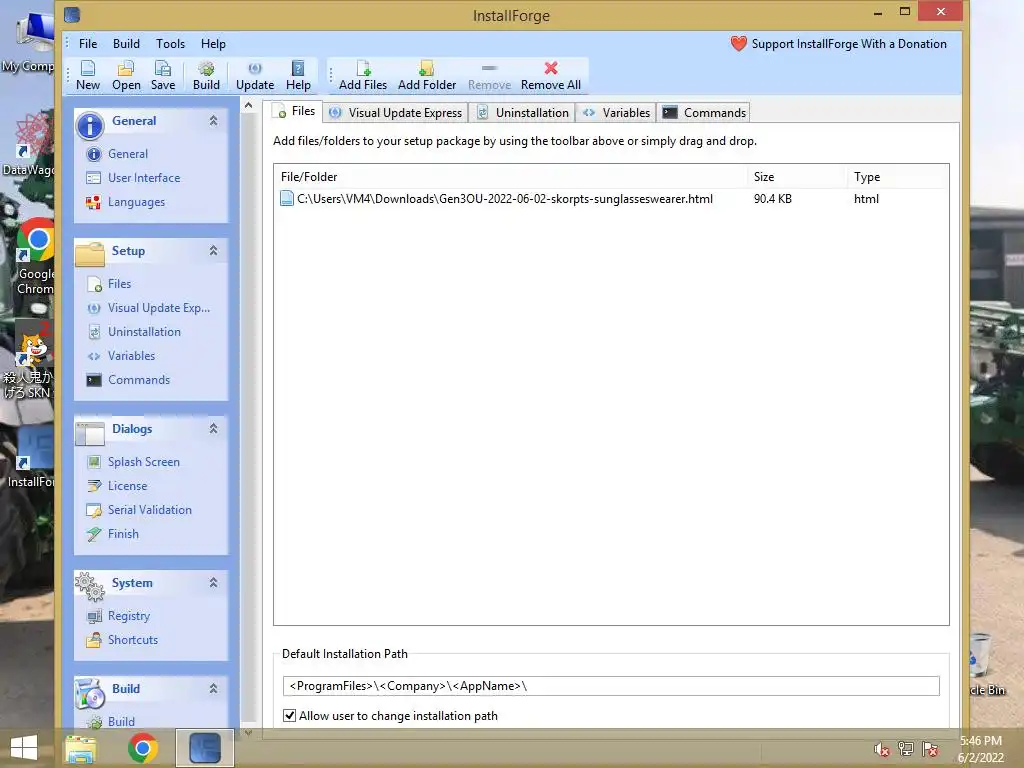
Task: Click the 90.4 KB size cell
Action: 773,199
